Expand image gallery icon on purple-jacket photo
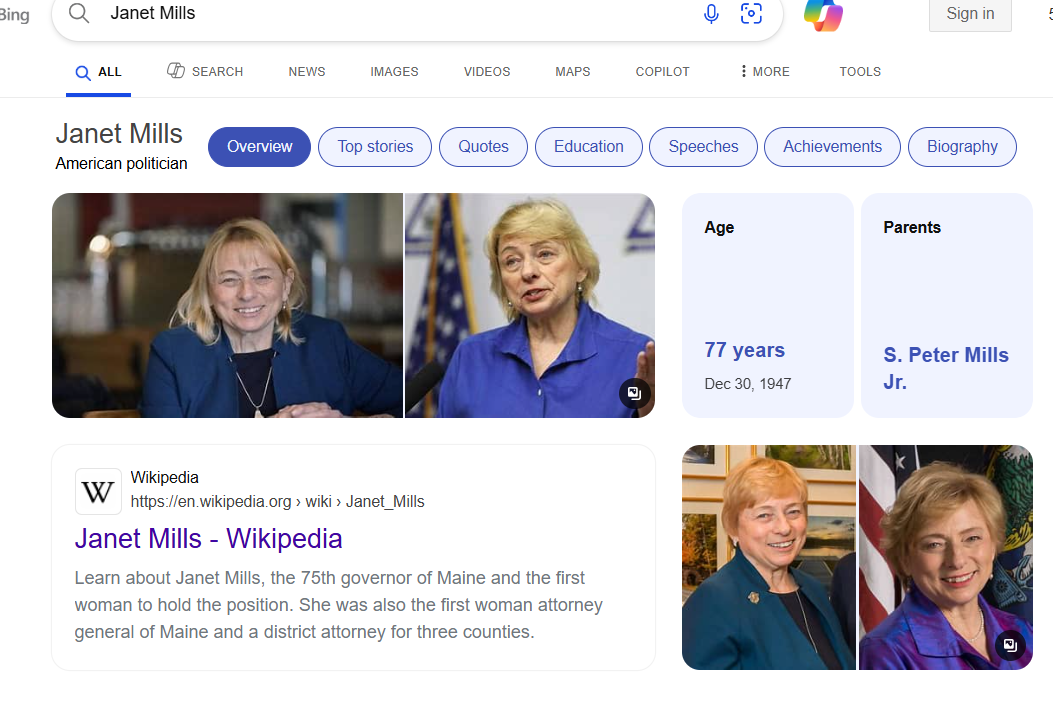 1010,645
